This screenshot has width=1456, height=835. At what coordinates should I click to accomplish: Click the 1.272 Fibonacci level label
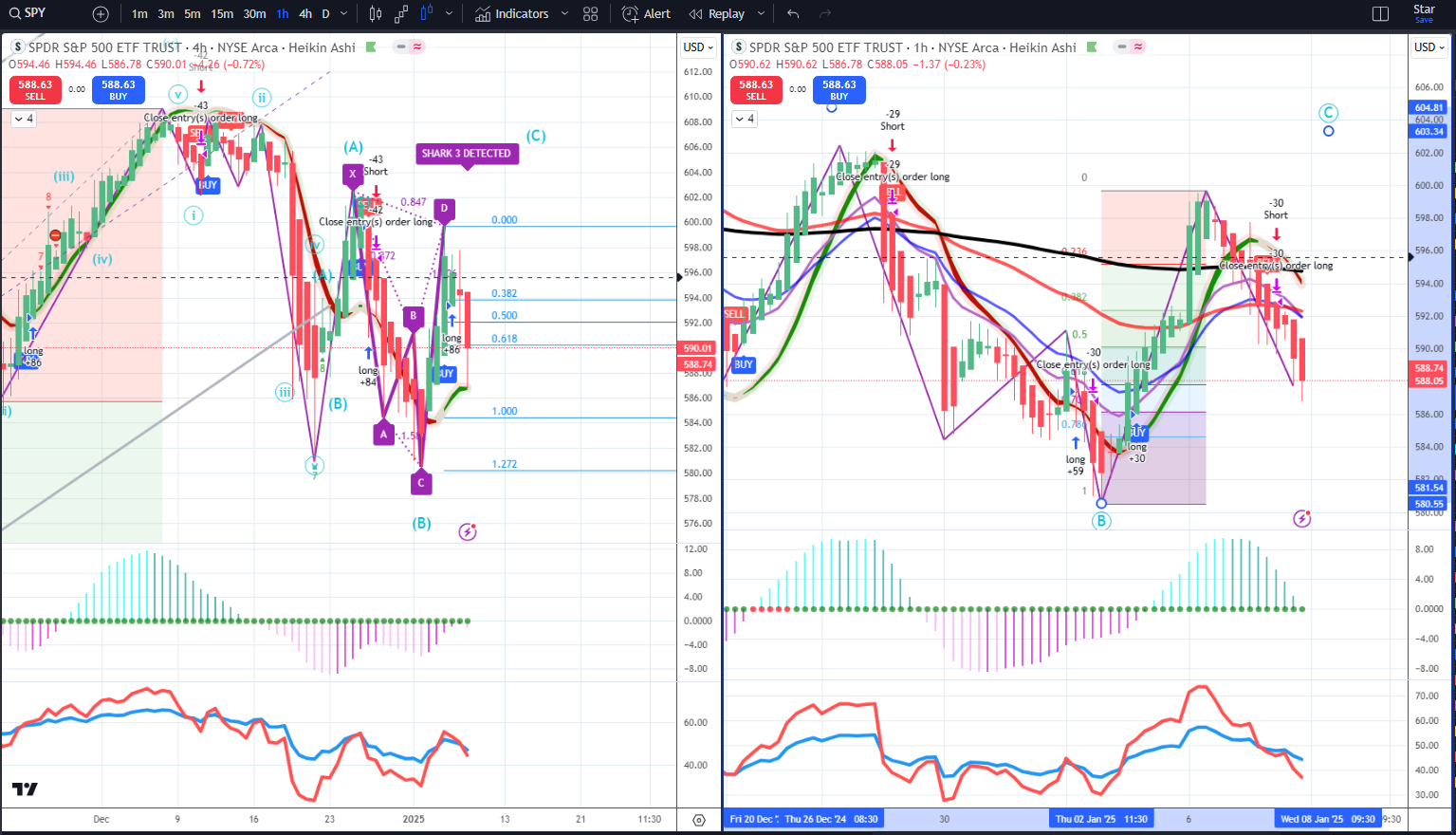[505, 464]
